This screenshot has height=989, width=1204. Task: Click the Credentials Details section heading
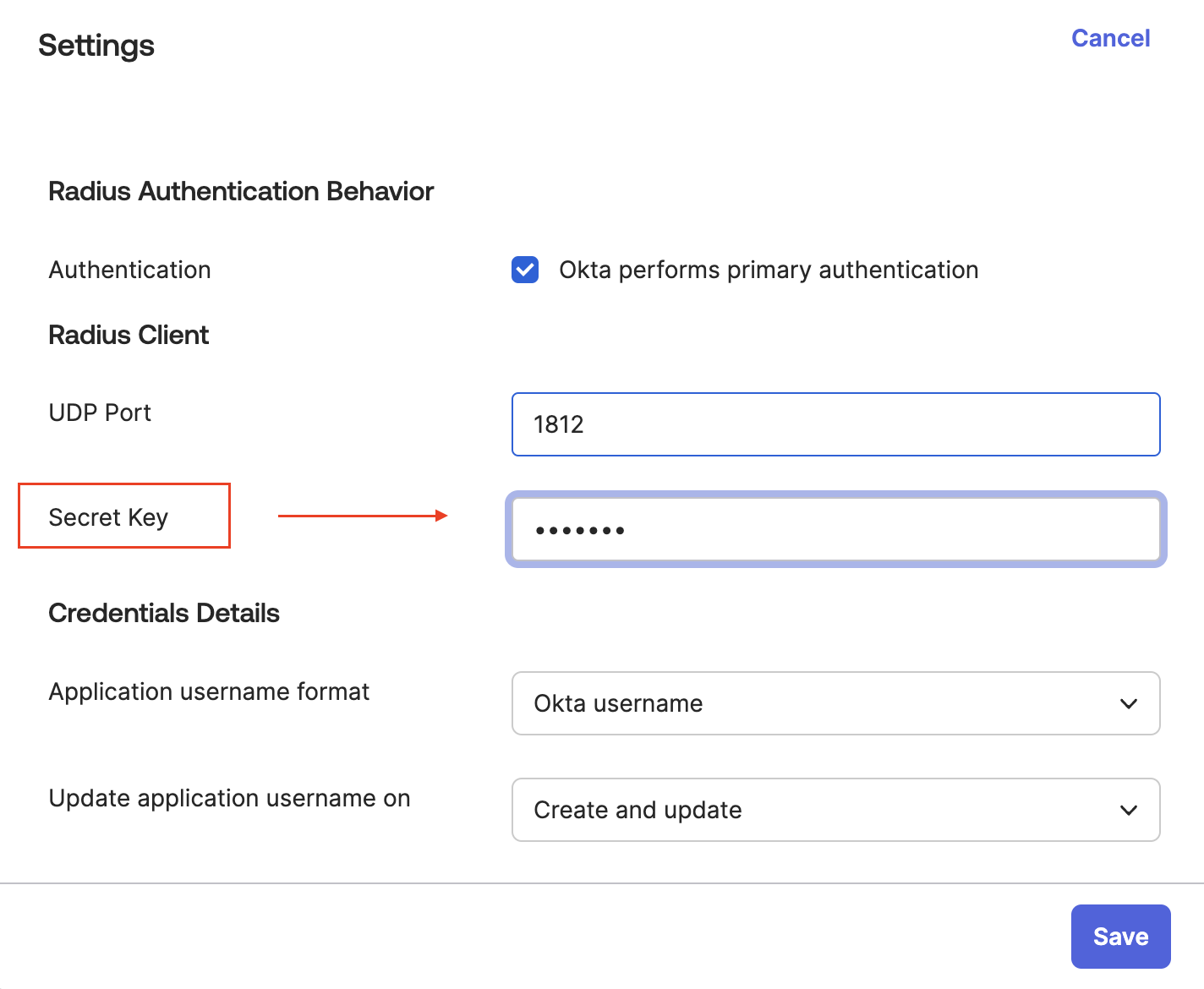pyautogui.click(x=164, y=613)
